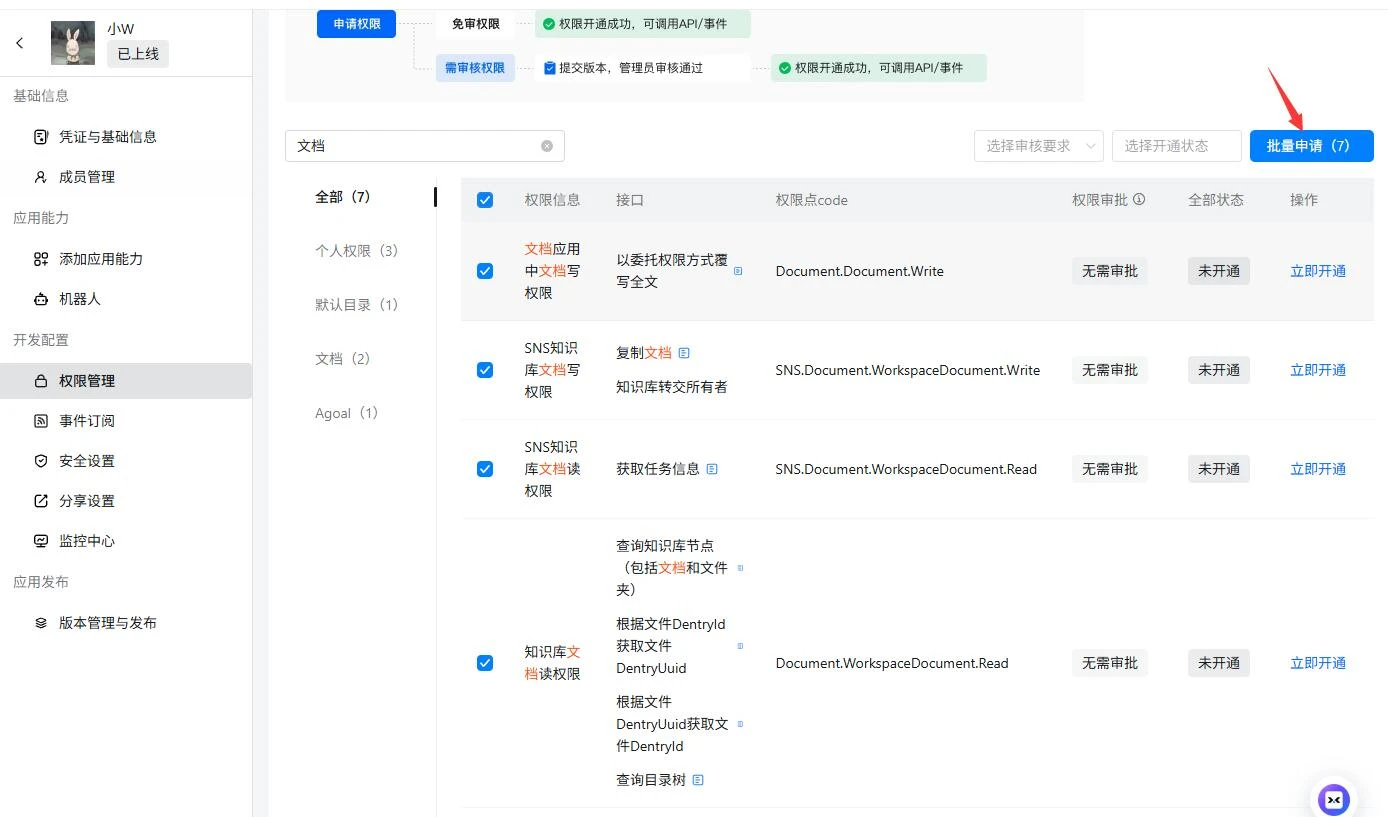Click the info icon next to 权限审批
Image resolution: width=1388 pixels, height=817 pixels.
point(1139,199)
